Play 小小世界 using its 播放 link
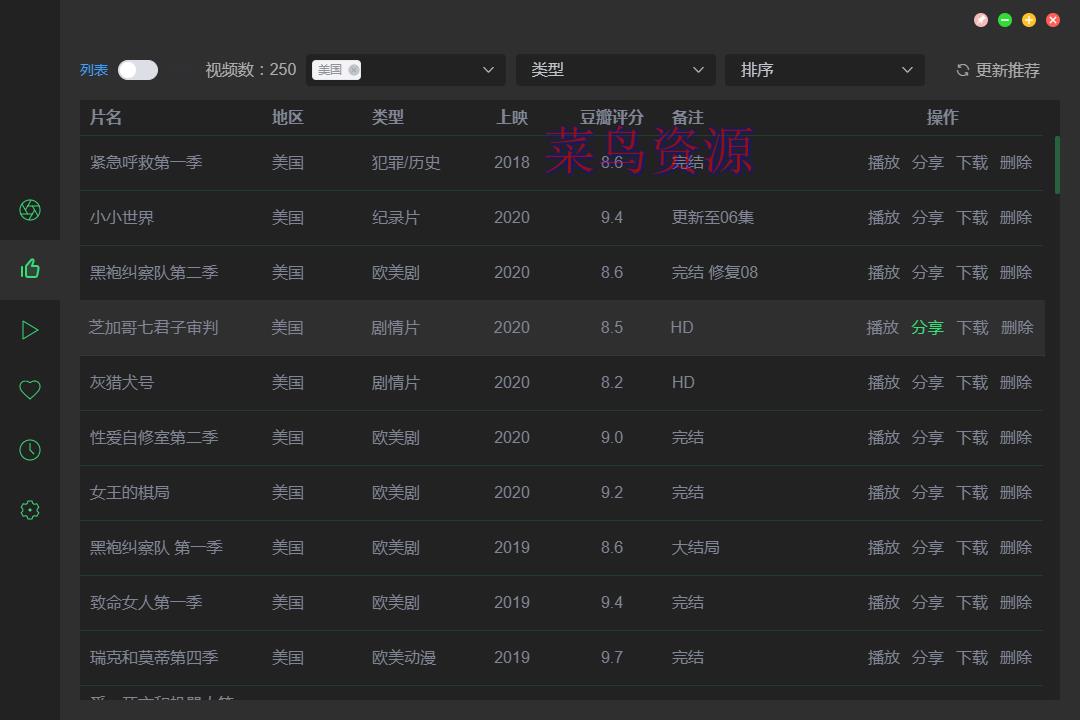 coord(884,217)
